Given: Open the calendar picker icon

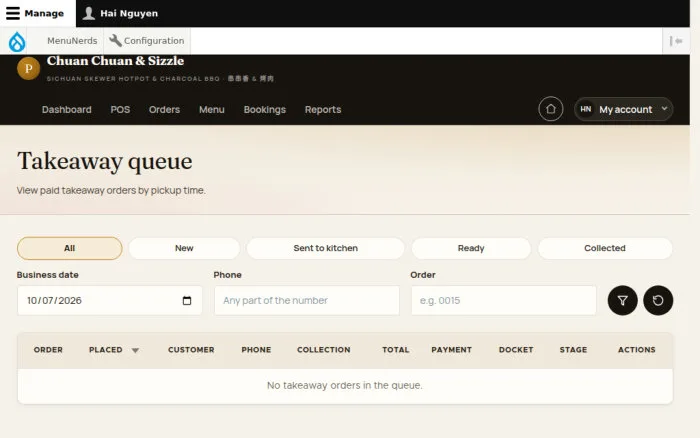Looking at the screenshot, I should tap(187, 300).
